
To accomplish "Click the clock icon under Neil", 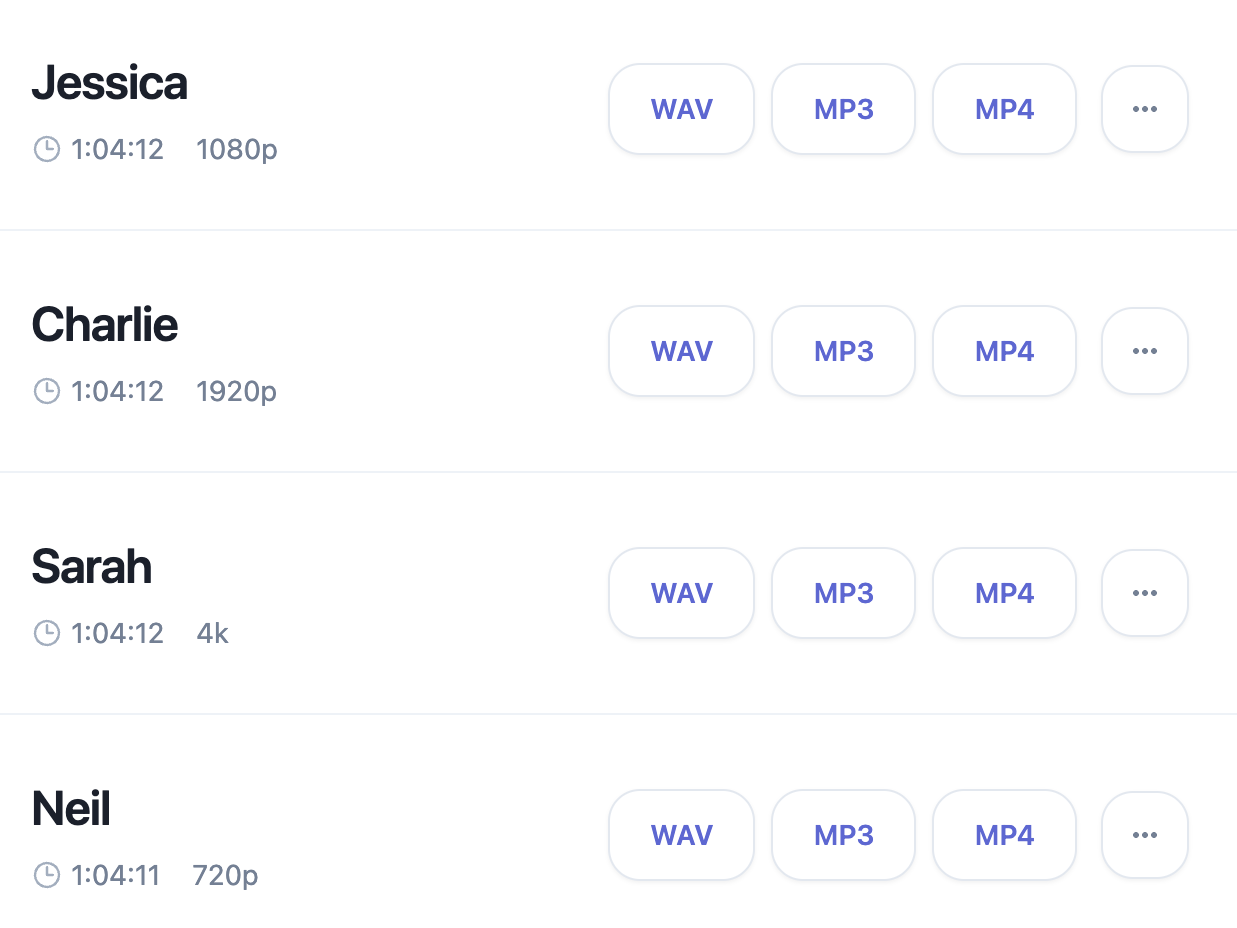I will click(x=47, y=876).
